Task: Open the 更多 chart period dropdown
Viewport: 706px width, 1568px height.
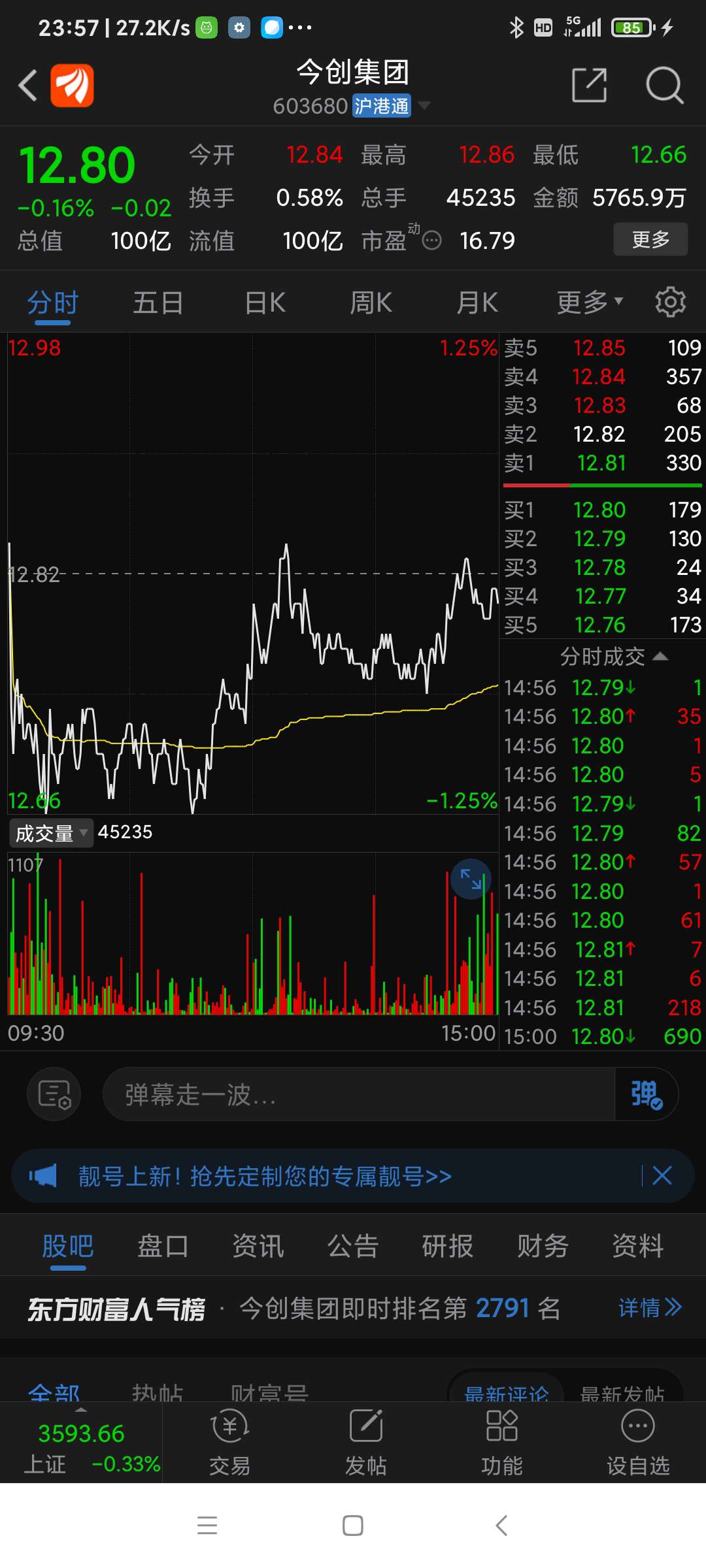Action: coord(590,302)
